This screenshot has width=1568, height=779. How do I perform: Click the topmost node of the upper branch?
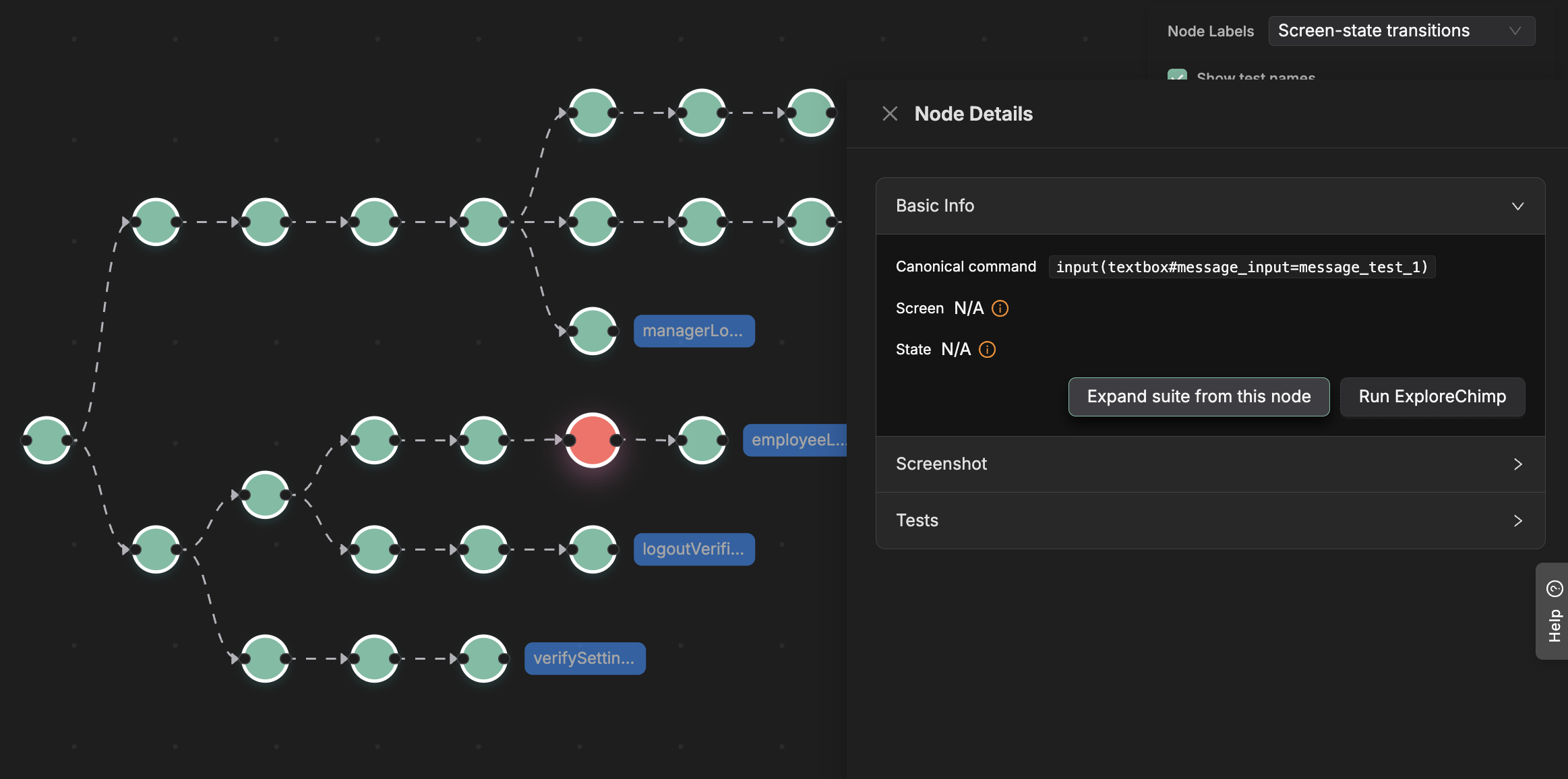[x=592, y=113]
